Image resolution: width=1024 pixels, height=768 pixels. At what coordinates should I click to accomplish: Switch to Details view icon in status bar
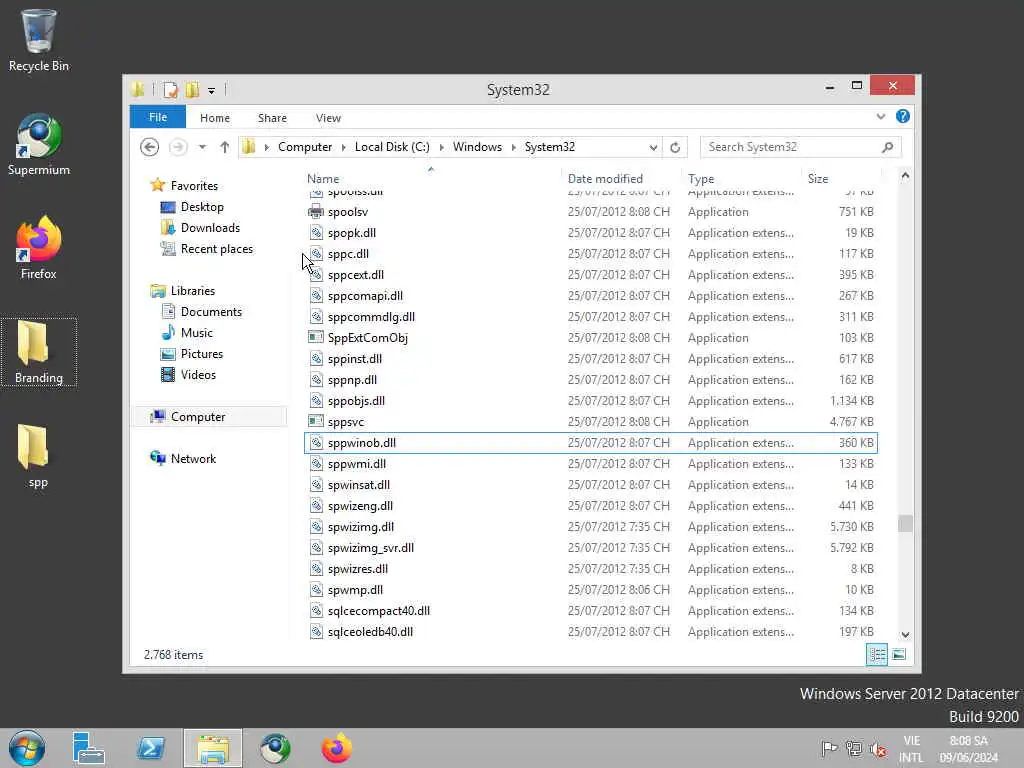pos(877,654)
